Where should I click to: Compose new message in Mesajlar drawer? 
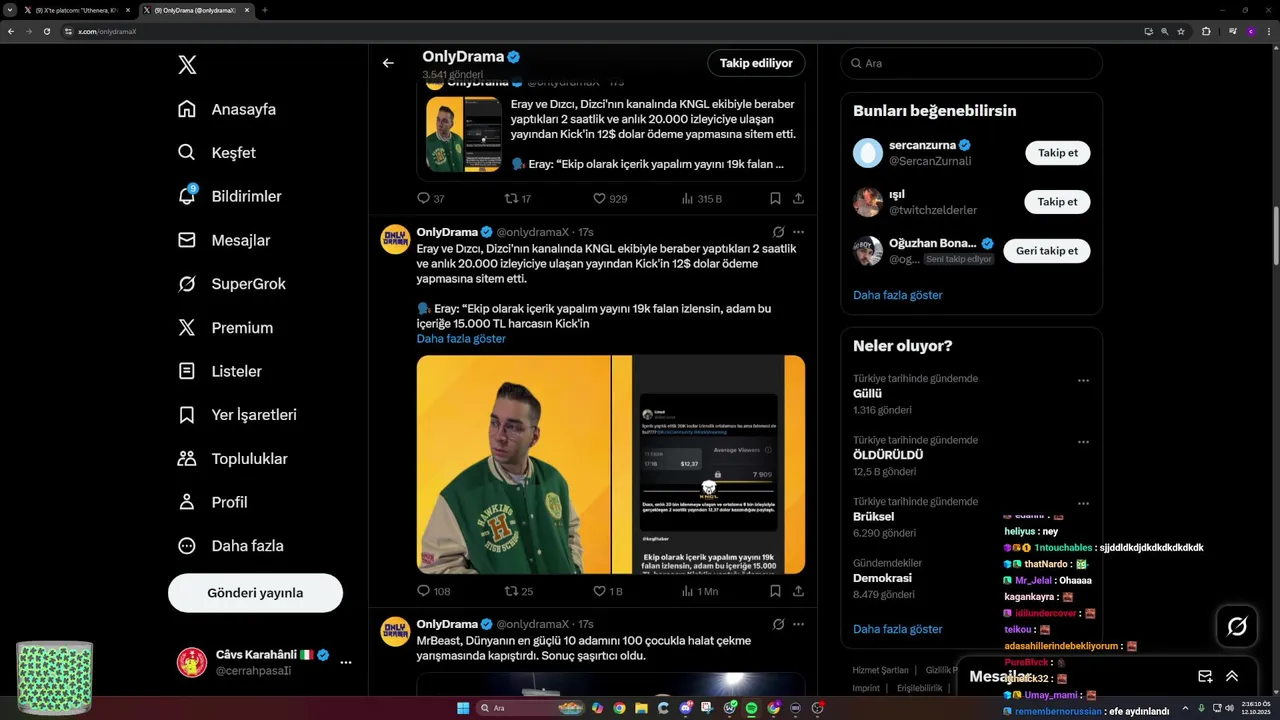pyautogui.click(x=1205, y=677)
